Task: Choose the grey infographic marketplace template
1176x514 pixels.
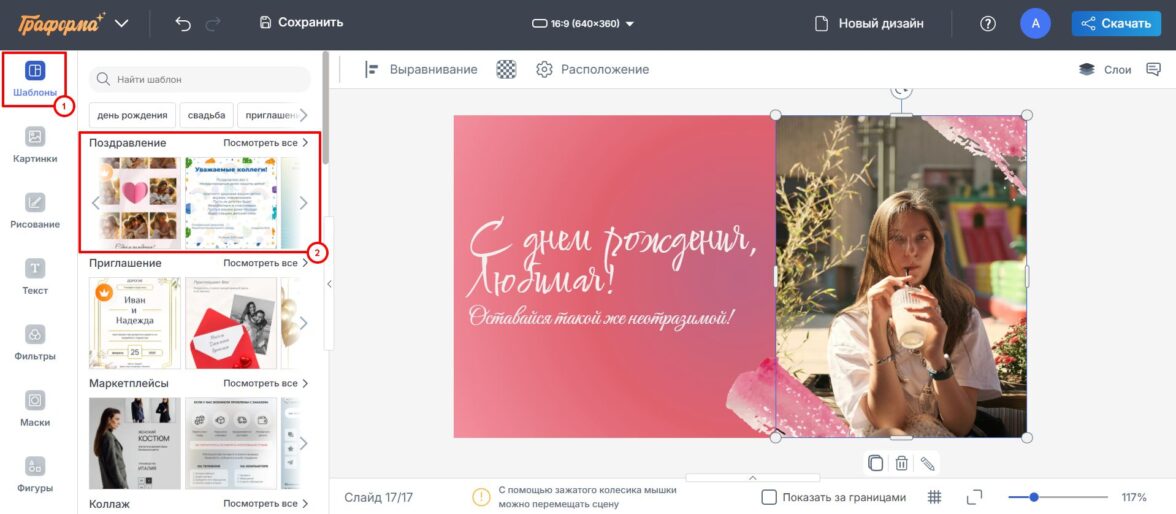Action: click(231, 443)
